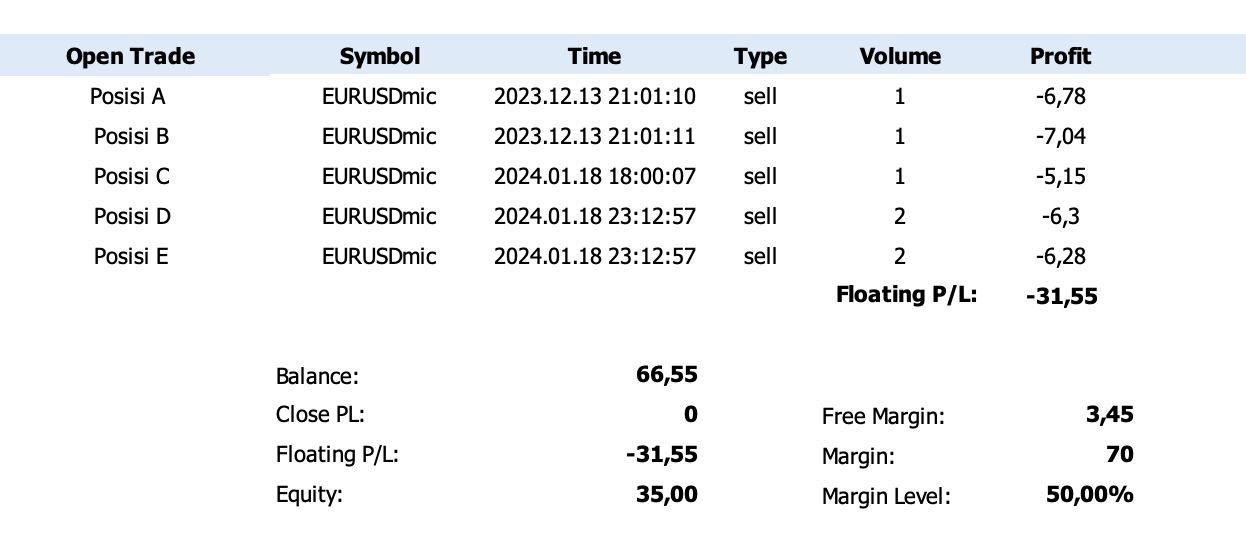Click the Balance value 66,55

coord(667,375)
